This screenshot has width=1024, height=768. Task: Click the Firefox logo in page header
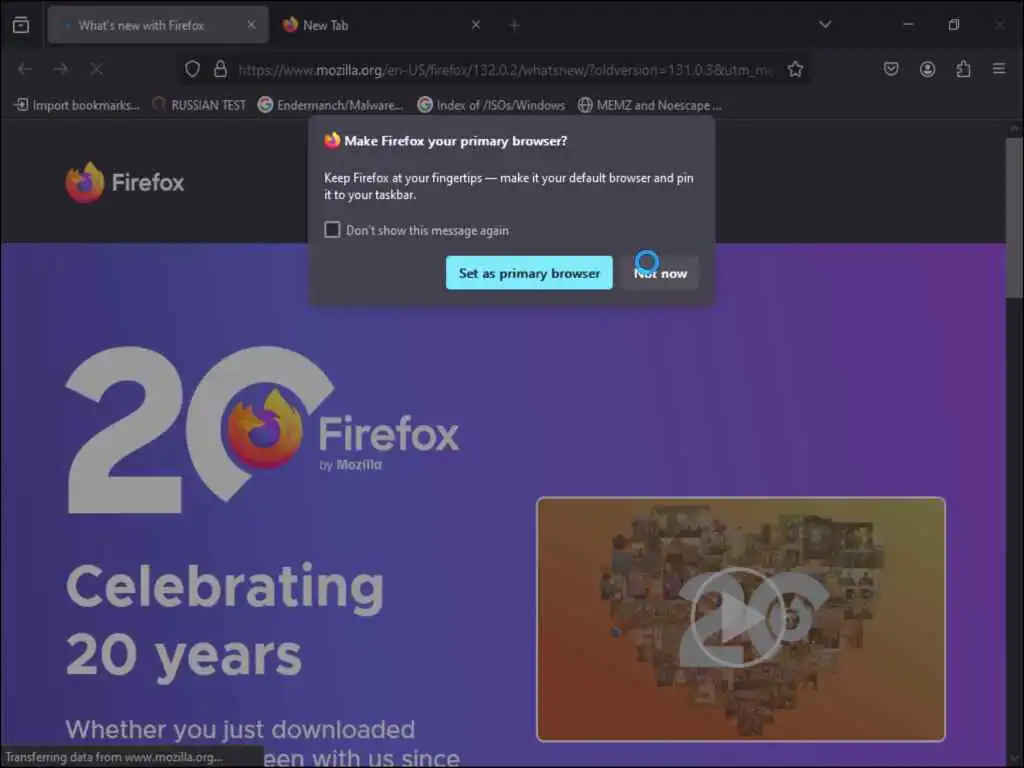(x=125, y=182)
